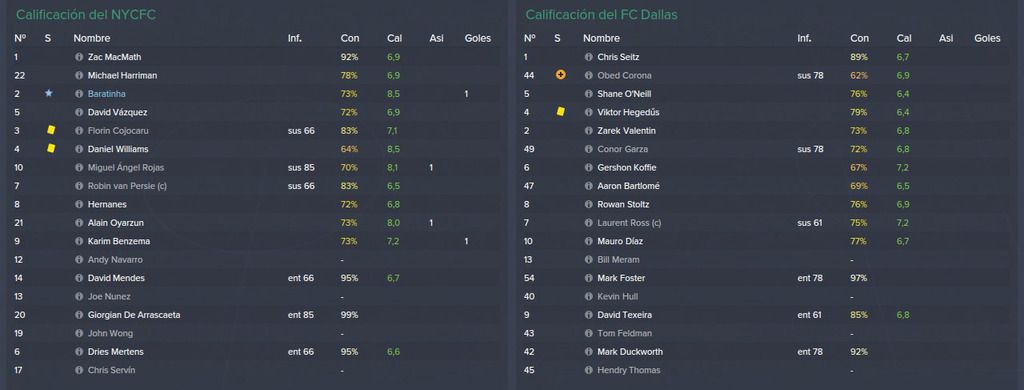Viewport: 1024px width, 390px height.
Task: Click the star icon on Baratinha's row
Action: [48, 93]
